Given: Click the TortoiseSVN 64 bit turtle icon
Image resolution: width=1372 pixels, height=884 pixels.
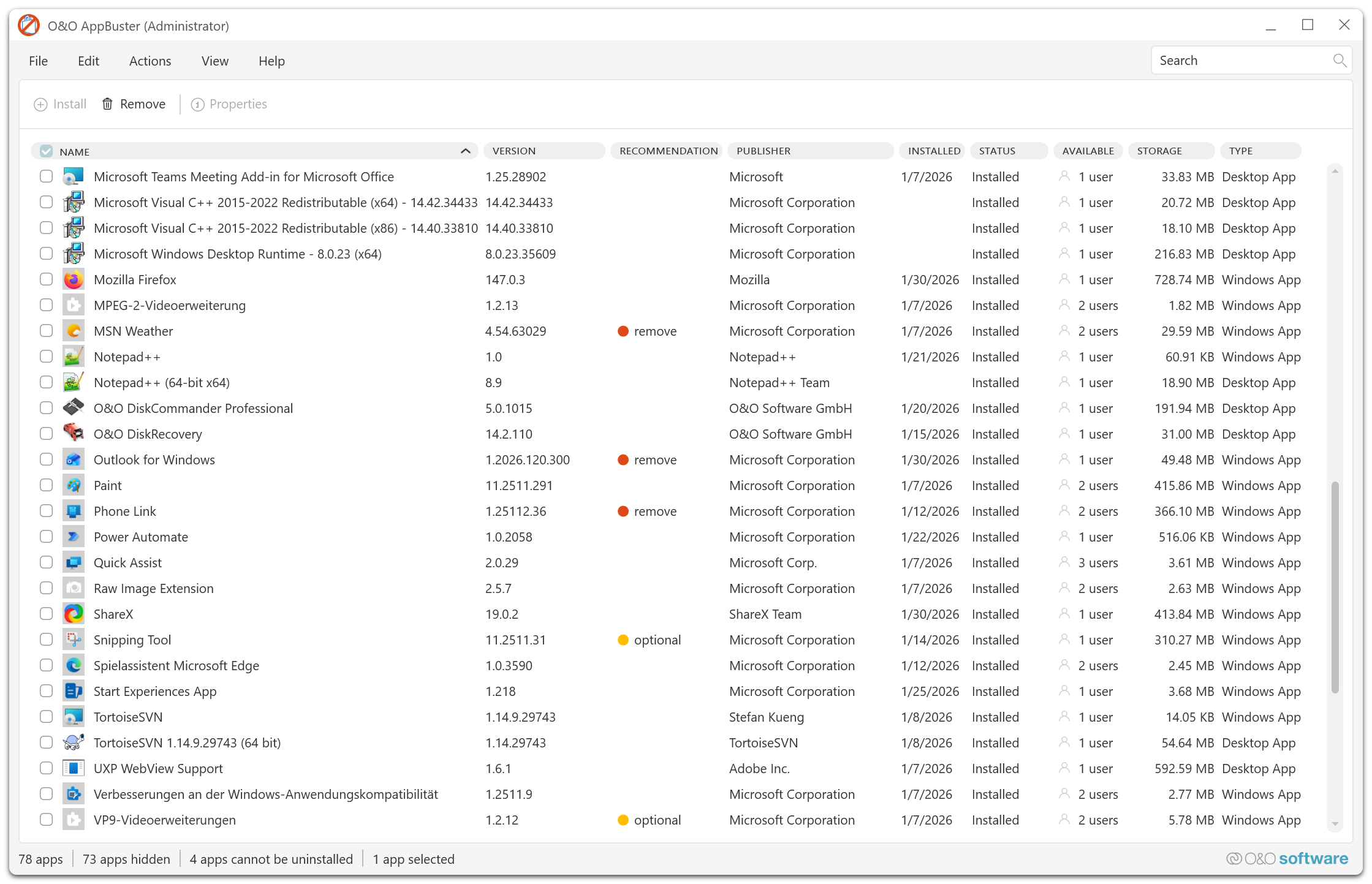Looking at the screenshot, I should pos(74,743).
